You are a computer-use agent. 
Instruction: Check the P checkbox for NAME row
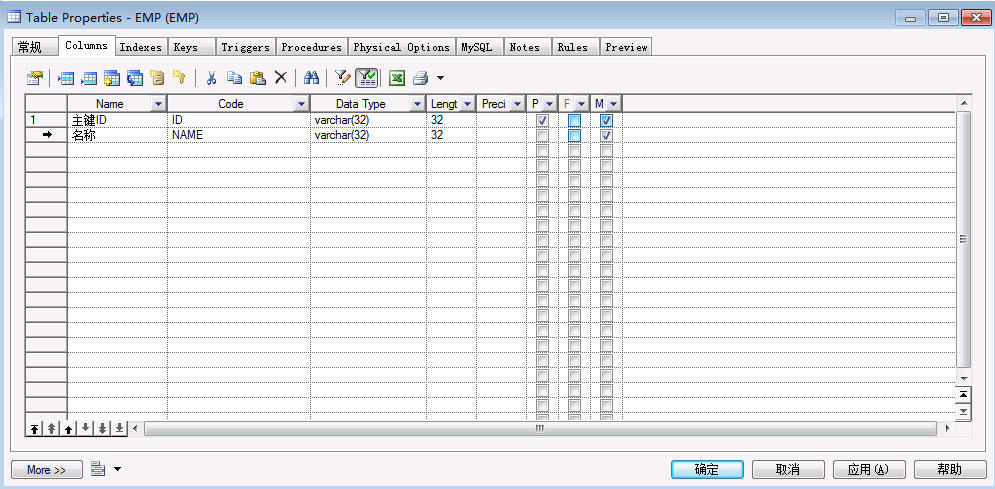click(543, 135)
